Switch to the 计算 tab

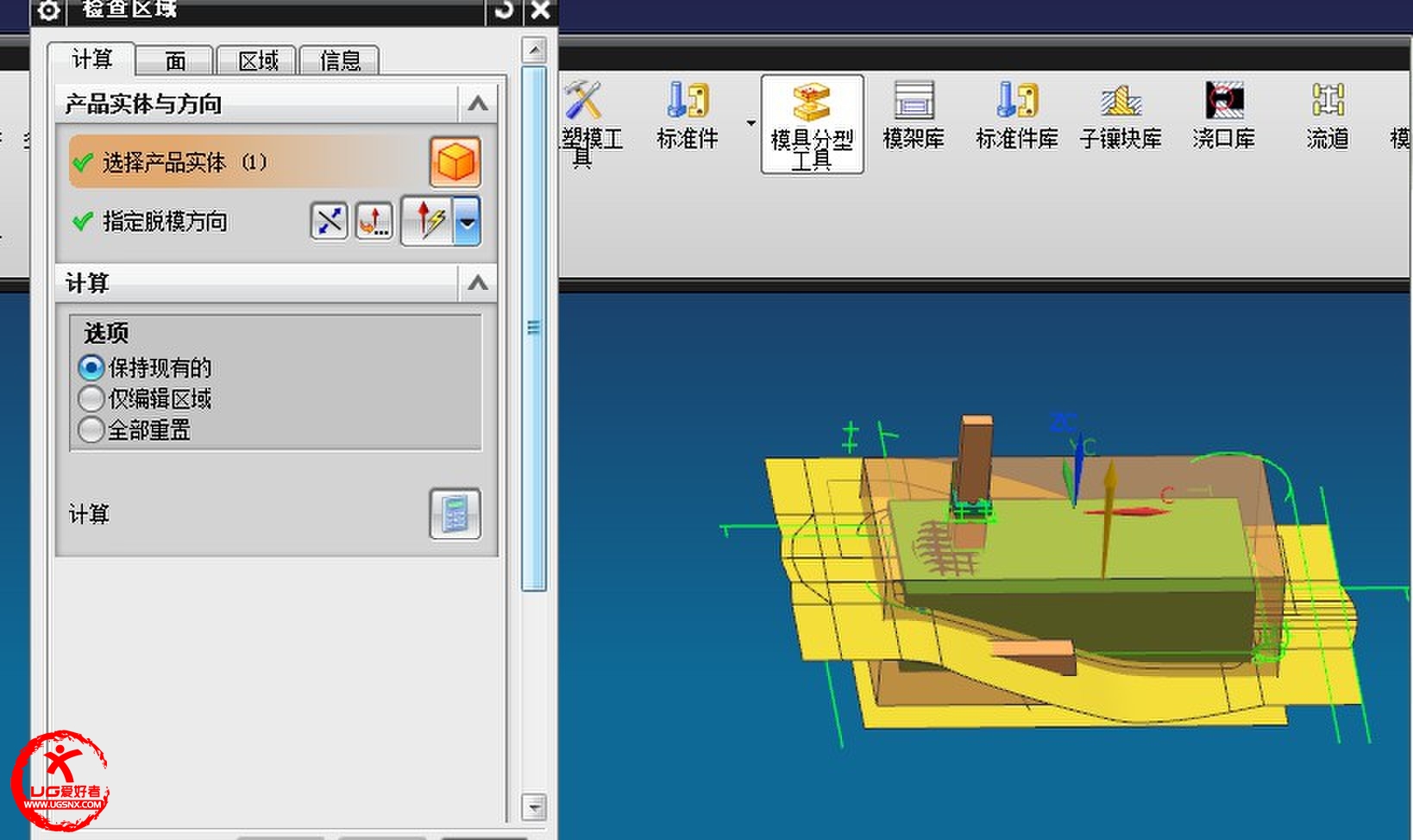(91, 59)
